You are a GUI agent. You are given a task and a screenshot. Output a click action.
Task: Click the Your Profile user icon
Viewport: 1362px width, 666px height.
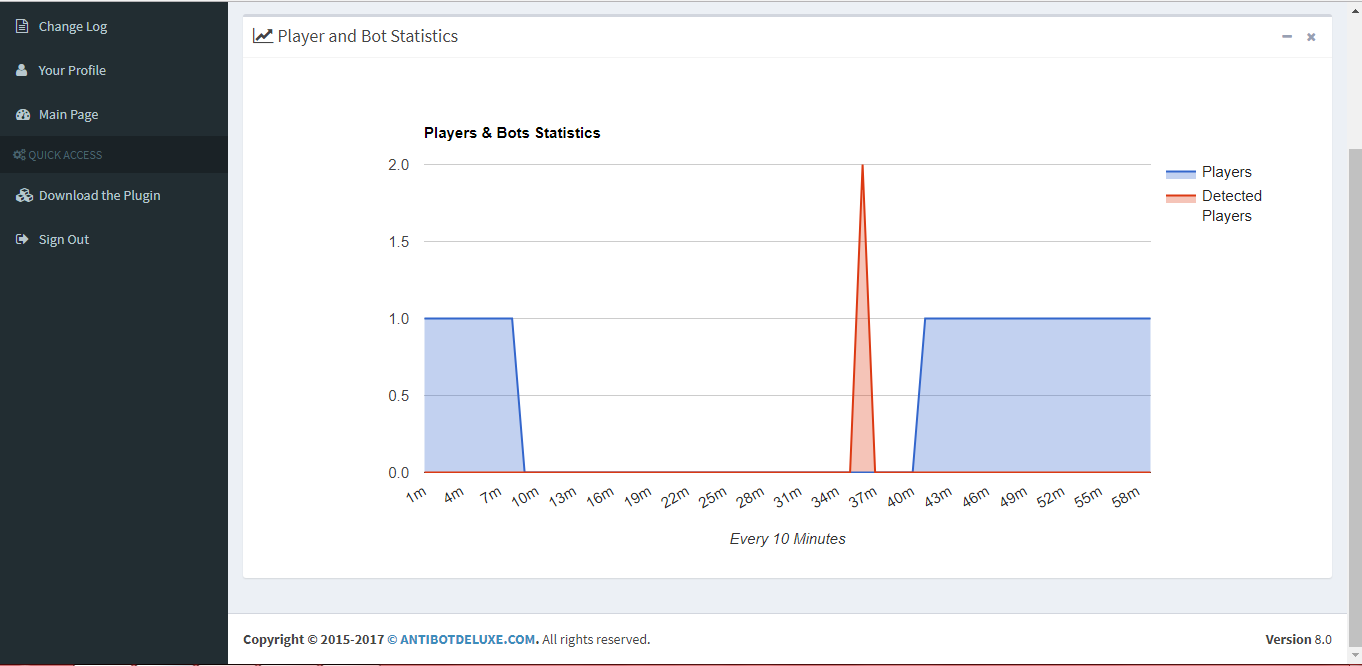[x=22, y=70]
